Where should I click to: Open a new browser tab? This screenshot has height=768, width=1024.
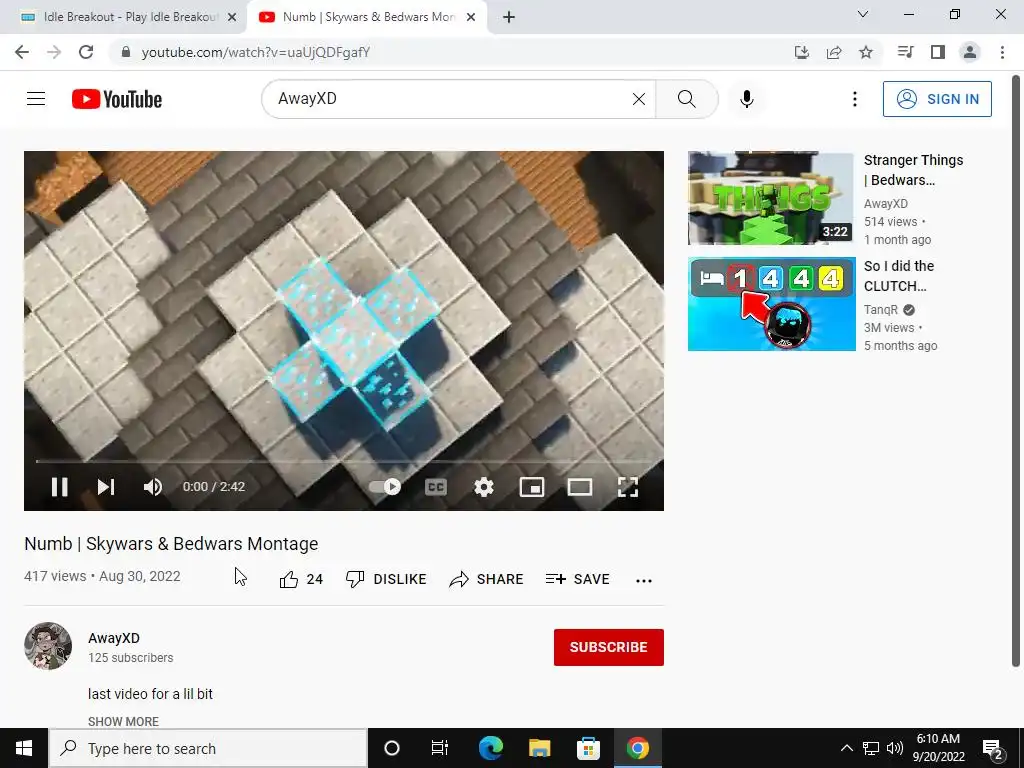click(x=509, y=17)
